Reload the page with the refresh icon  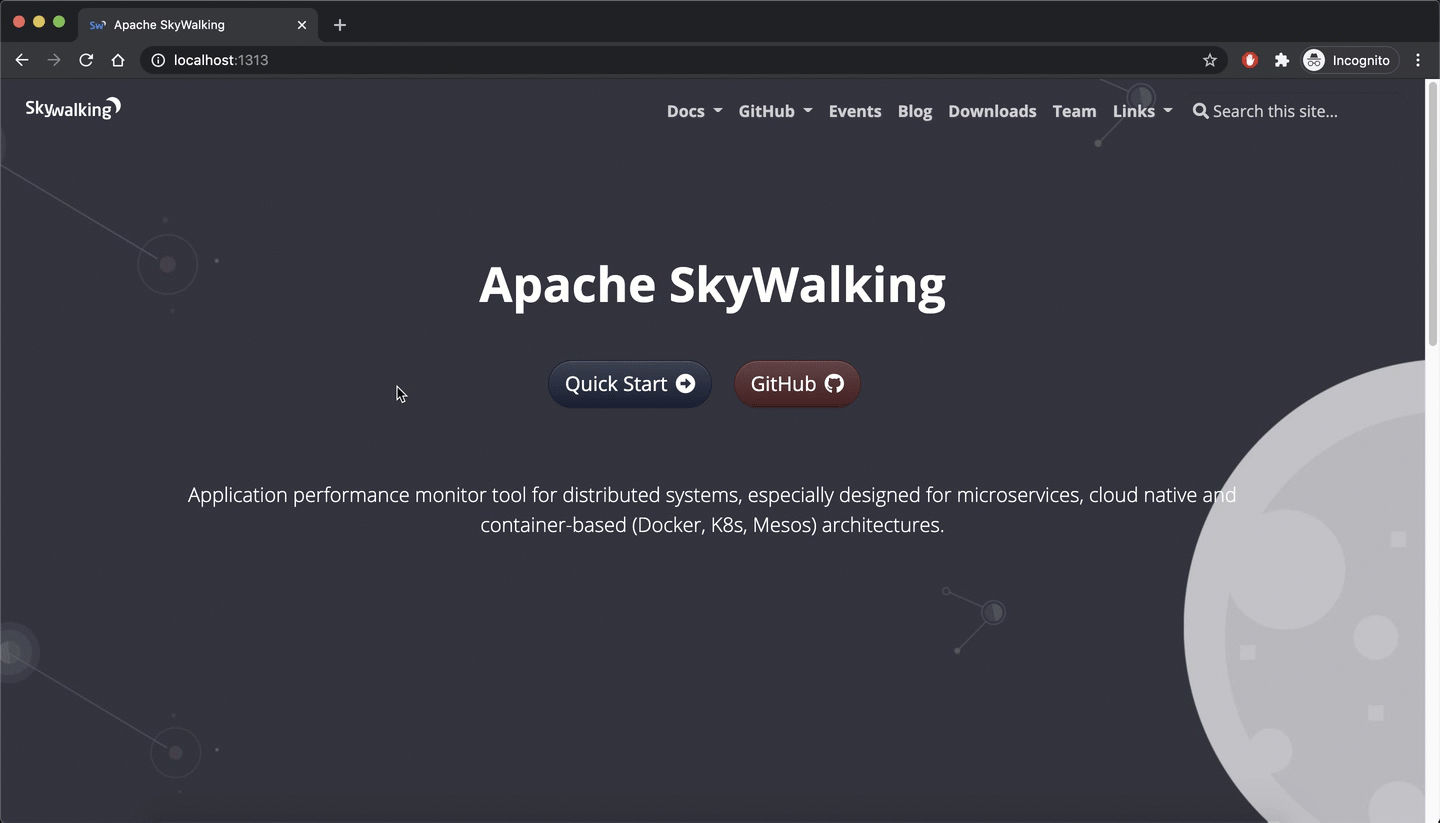coord(86,60)
